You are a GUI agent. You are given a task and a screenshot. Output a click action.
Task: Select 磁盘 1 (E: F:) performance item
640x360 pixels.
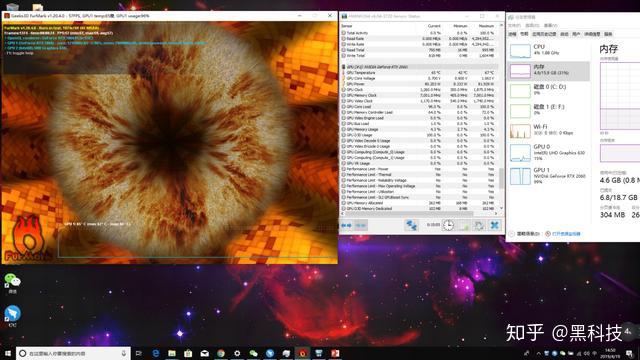tap(549, 110)
